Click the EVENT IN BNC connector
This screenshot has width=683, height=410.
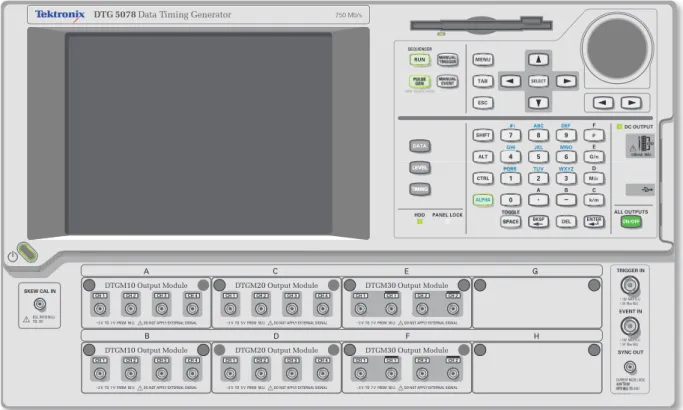coord(630,326)
